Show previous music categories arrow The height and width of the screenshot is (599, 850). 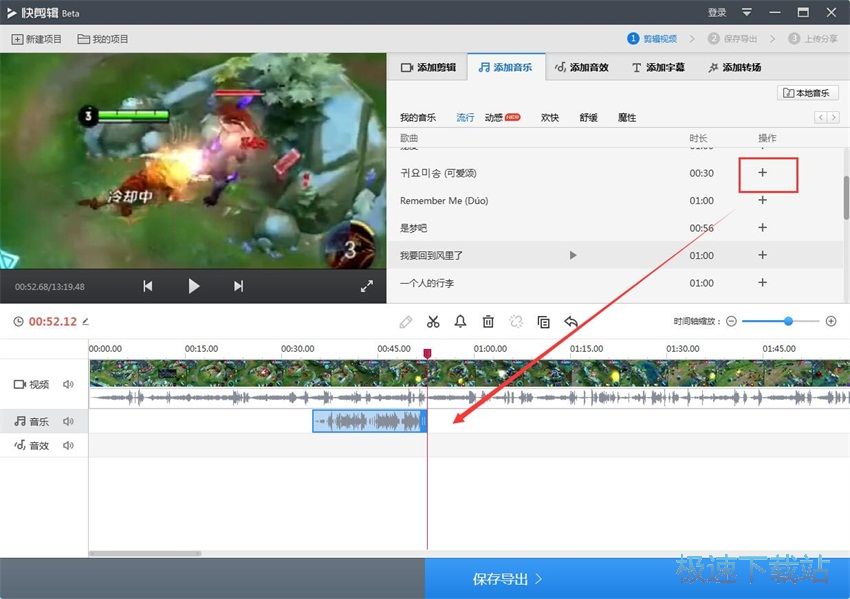pyautogui.click(x=821, y=117)
